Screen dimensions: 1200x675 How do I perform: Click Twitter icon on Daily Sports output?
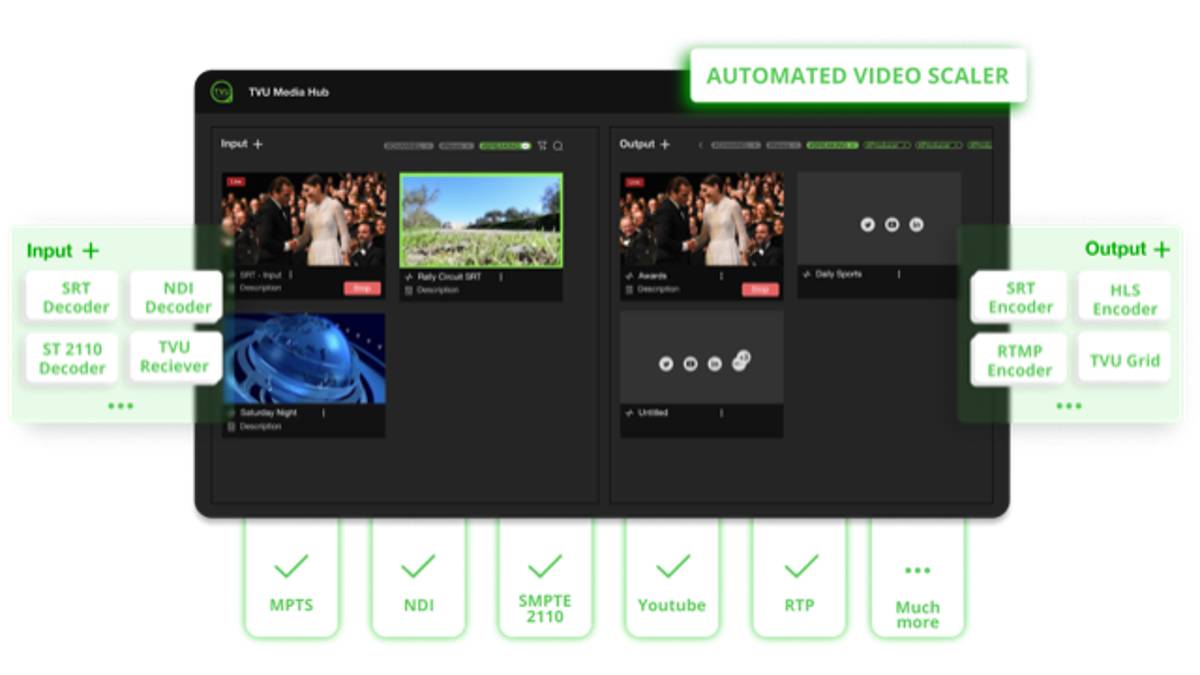point(867,225)
